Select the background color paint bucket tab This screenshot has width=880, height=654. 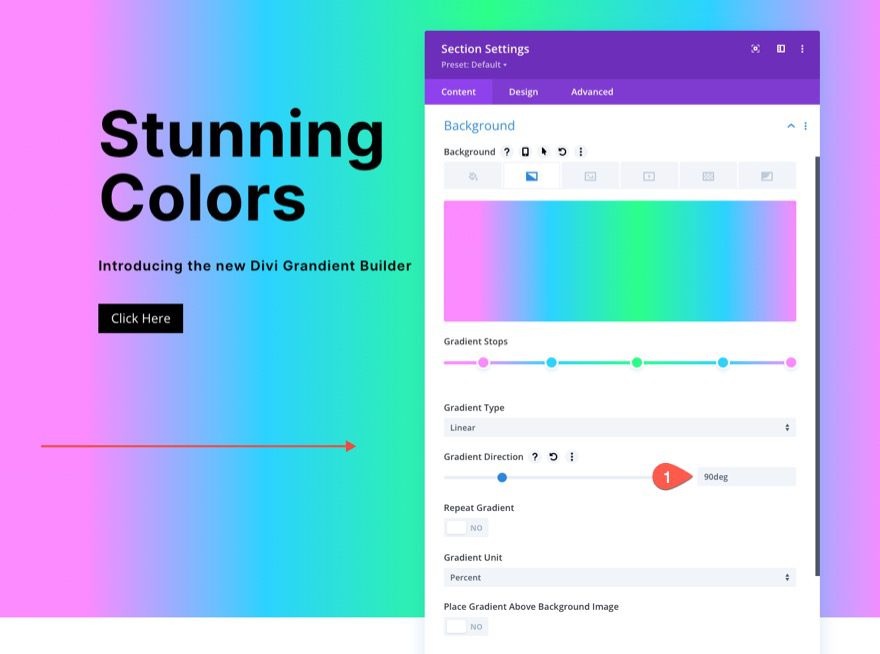point(473,176)
